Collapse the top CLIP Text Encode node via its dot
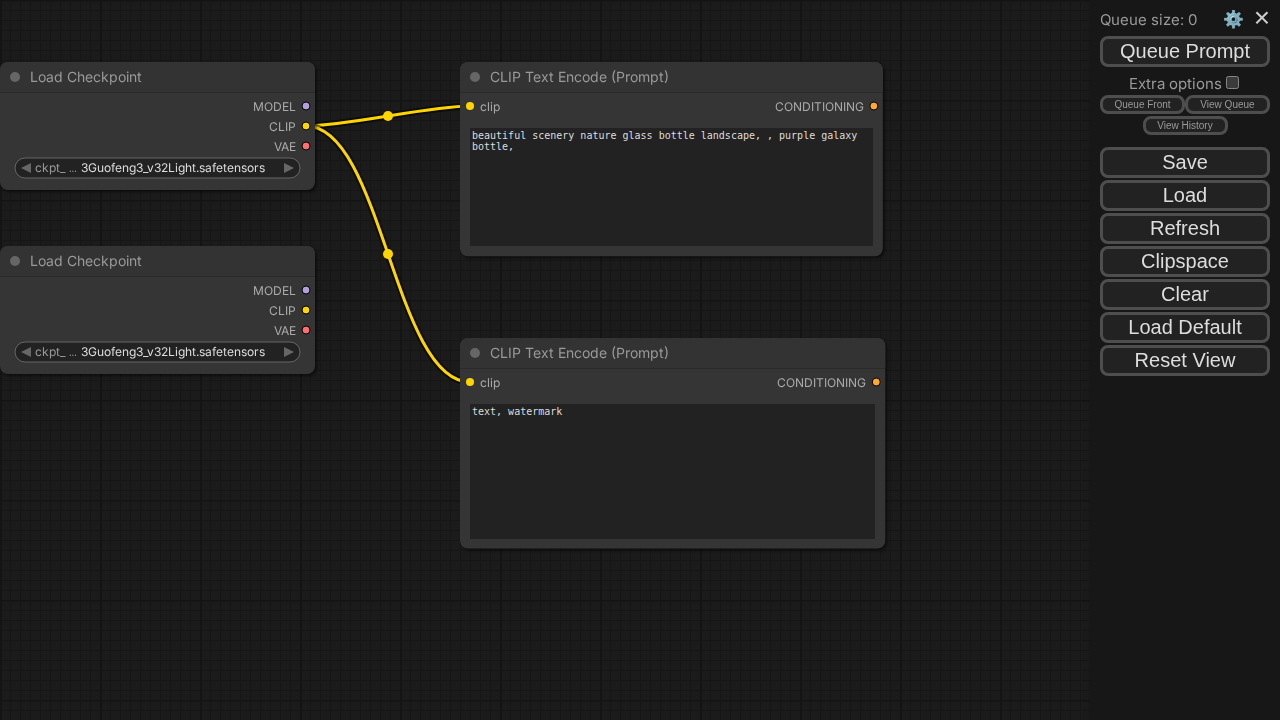The image size is (1280, 720). 475,77
